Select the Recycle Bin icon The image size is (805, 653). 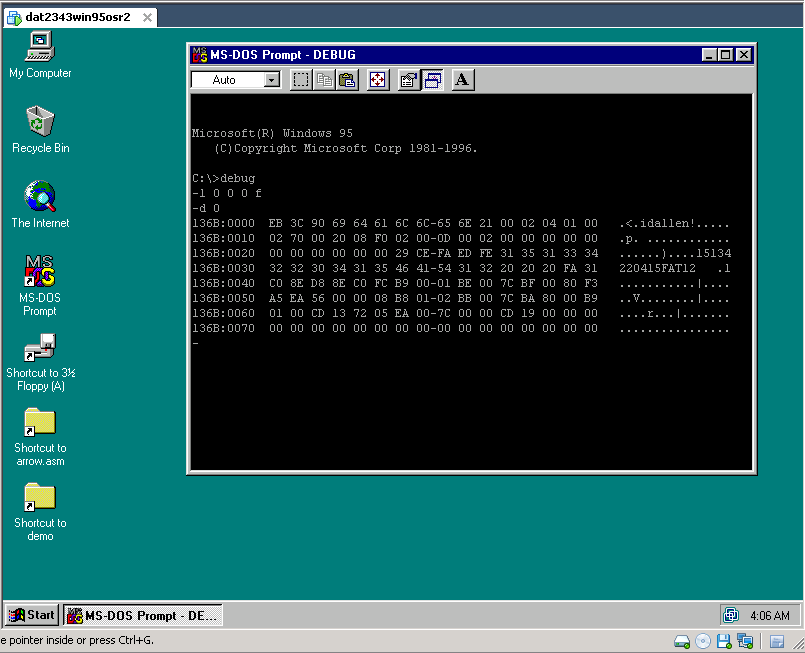40,121
